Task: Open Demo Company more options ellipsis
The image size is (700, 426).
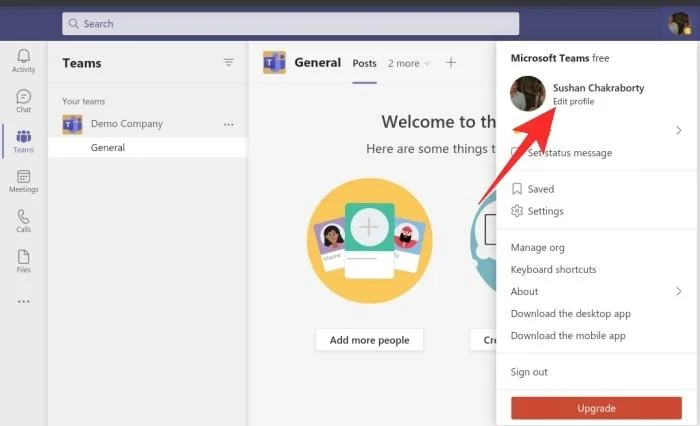Action: pyautogui.click(x=229, y=125)
